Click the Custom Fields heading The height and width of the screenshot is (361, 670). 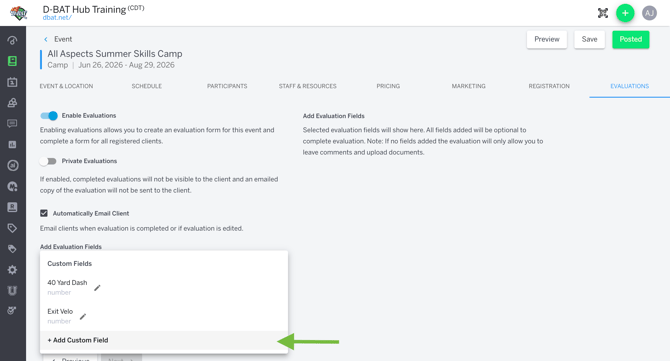coord(70,264)
